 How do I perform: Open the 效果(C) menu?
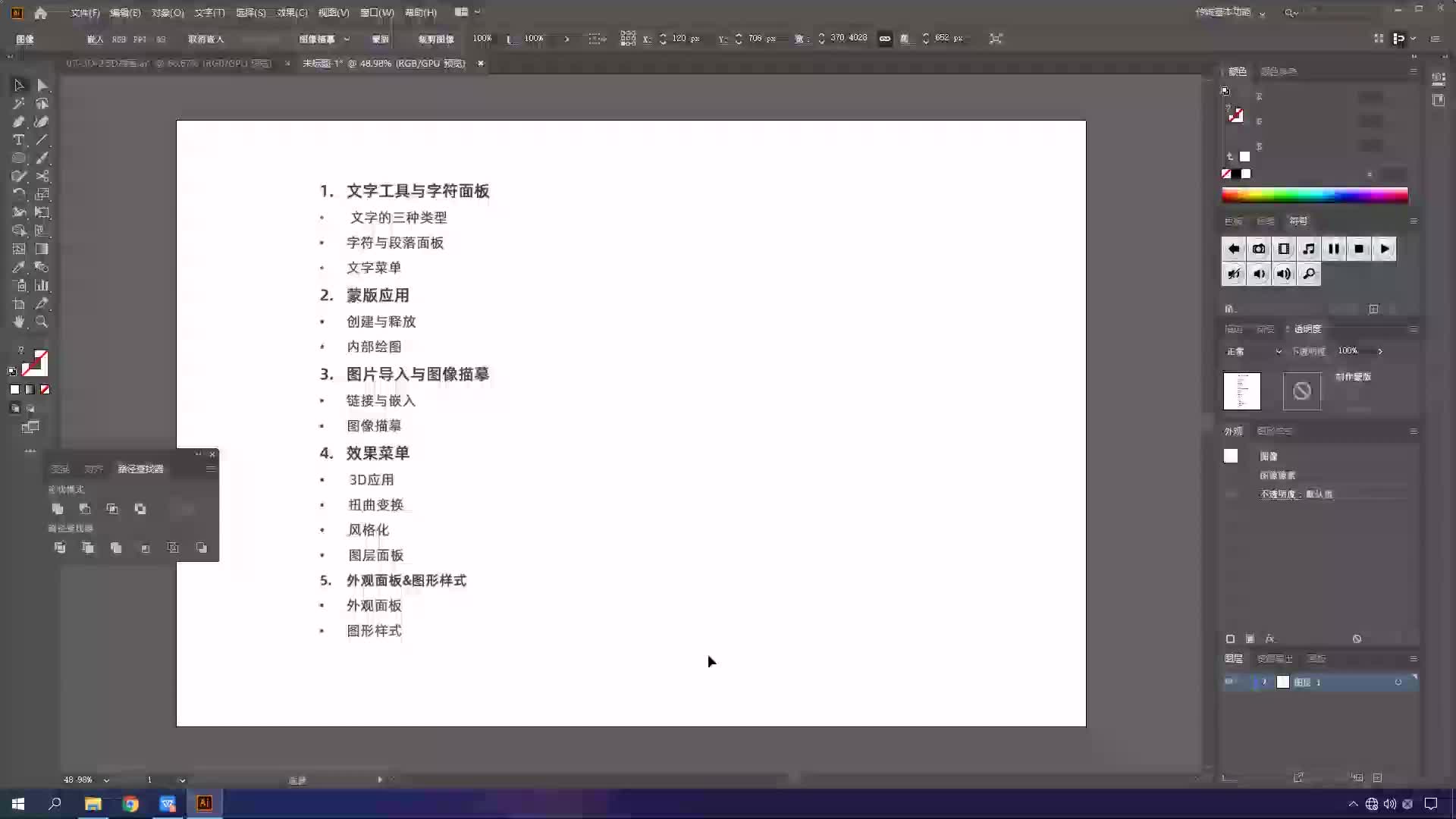pyautogui.click(x=292, y=13)
